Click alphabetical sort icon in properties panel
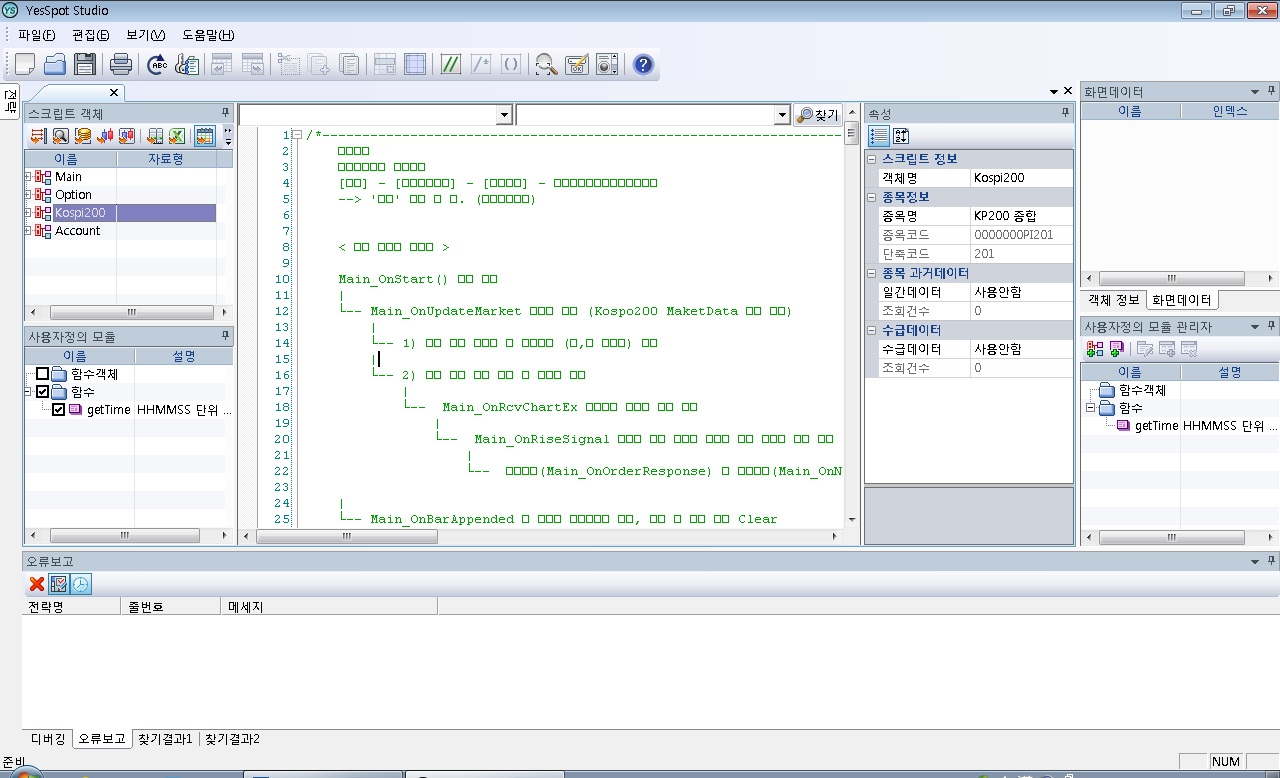Screen dimensions: 1280x778 (x=900, y=136)
